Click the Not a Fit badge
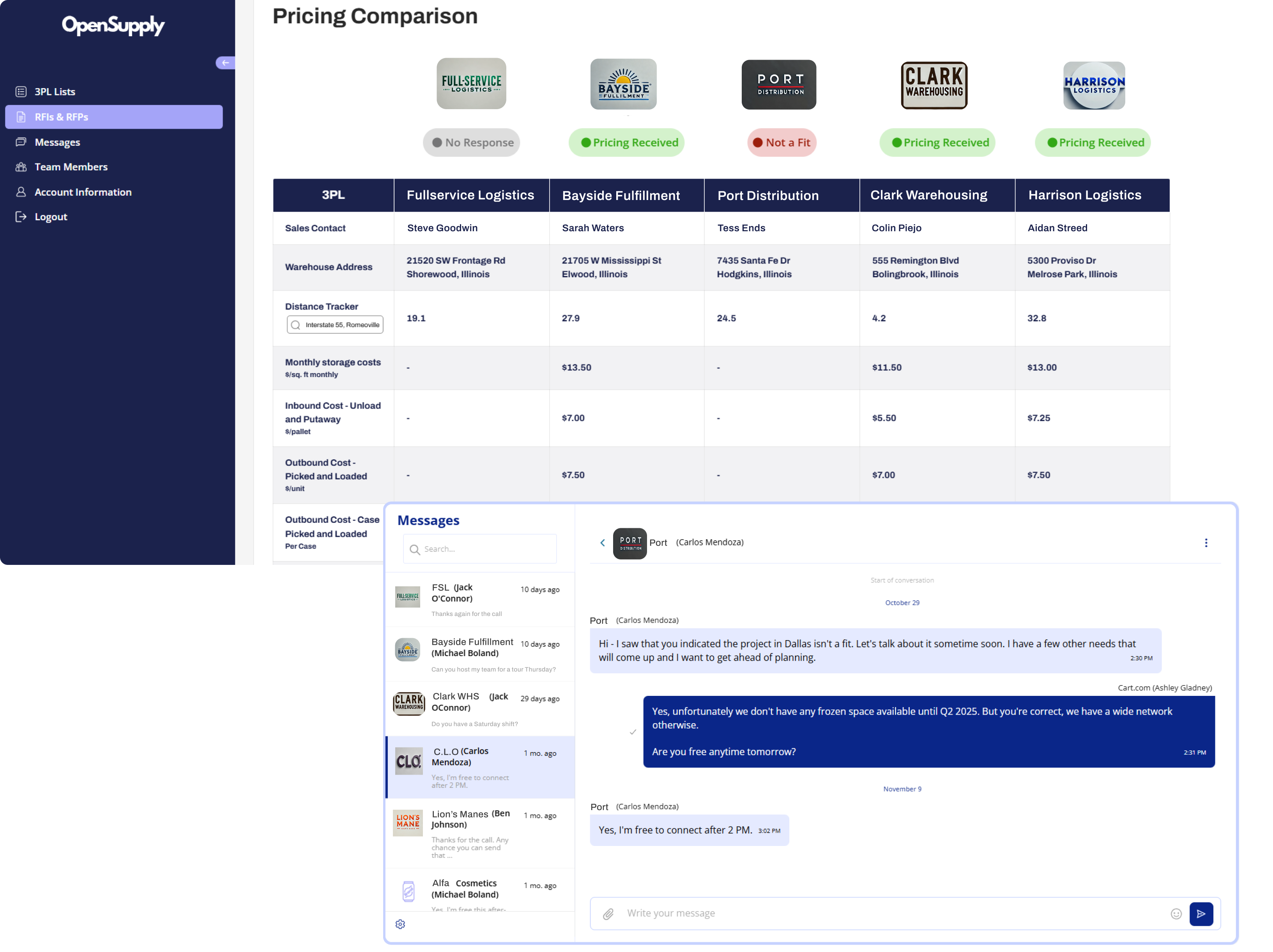Viewport: 1273px width, 952px height. tap(781, 143)
